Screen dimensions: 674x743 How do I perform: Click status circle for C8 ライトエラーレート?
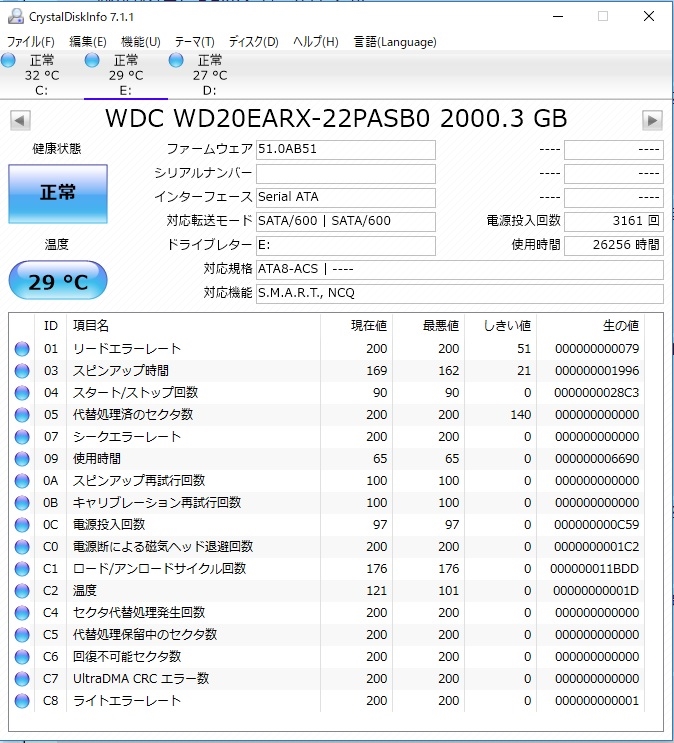coord(22,701)
